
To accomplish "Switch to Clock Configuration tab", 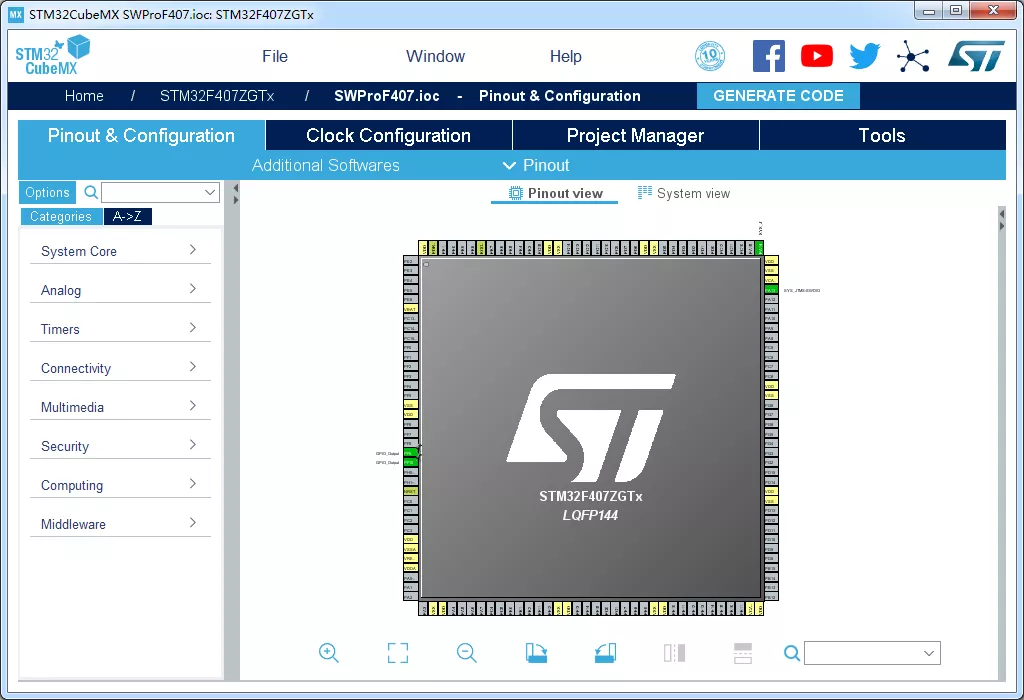I will click(x=389, y=135).
